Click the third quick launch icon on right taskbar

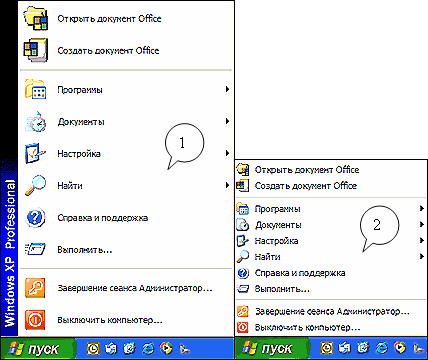pyautogui.click(x=363, y=349)
